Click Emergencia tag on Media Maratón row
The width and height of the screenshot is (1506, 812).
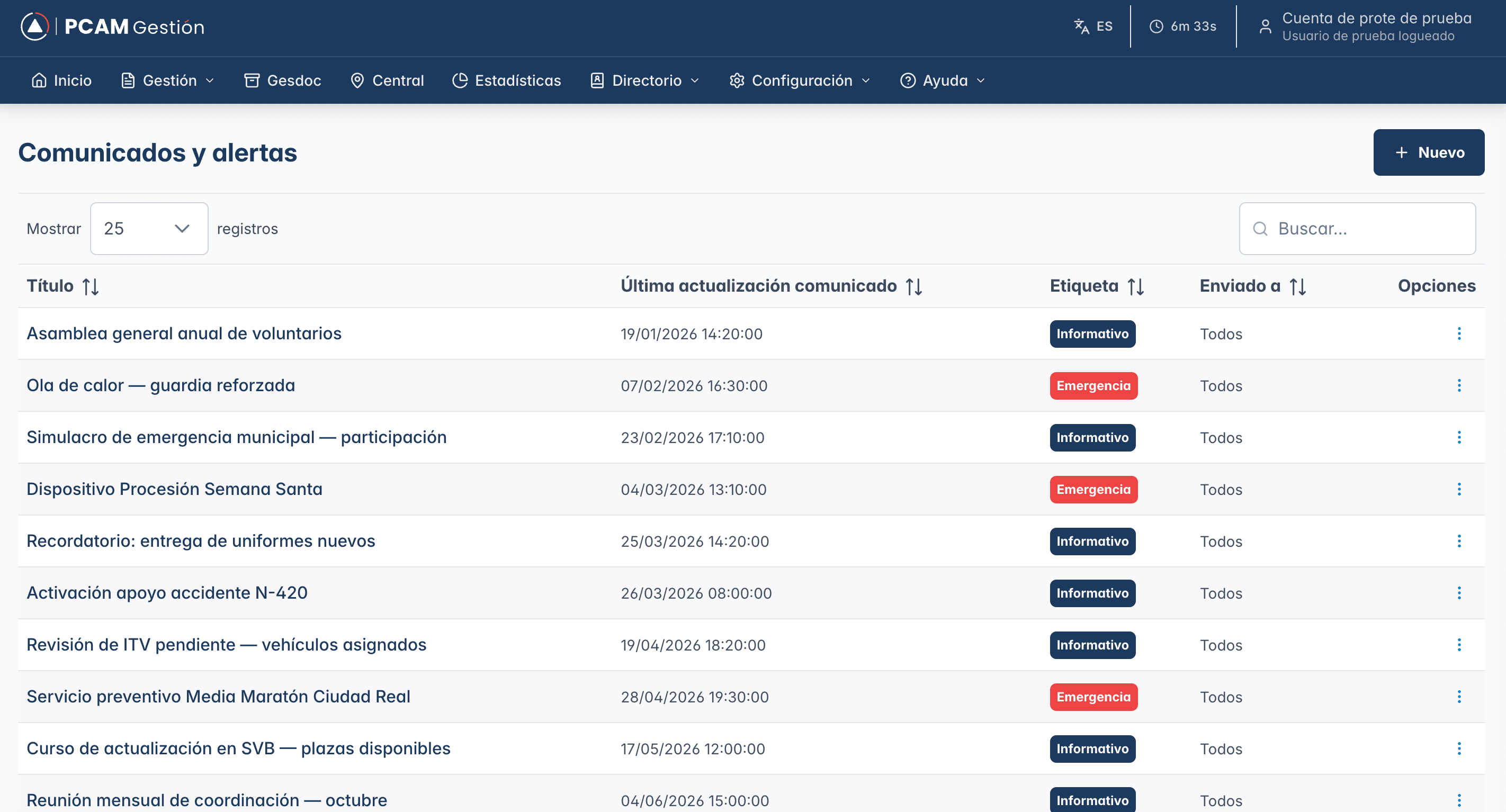tap(1093, 697)
